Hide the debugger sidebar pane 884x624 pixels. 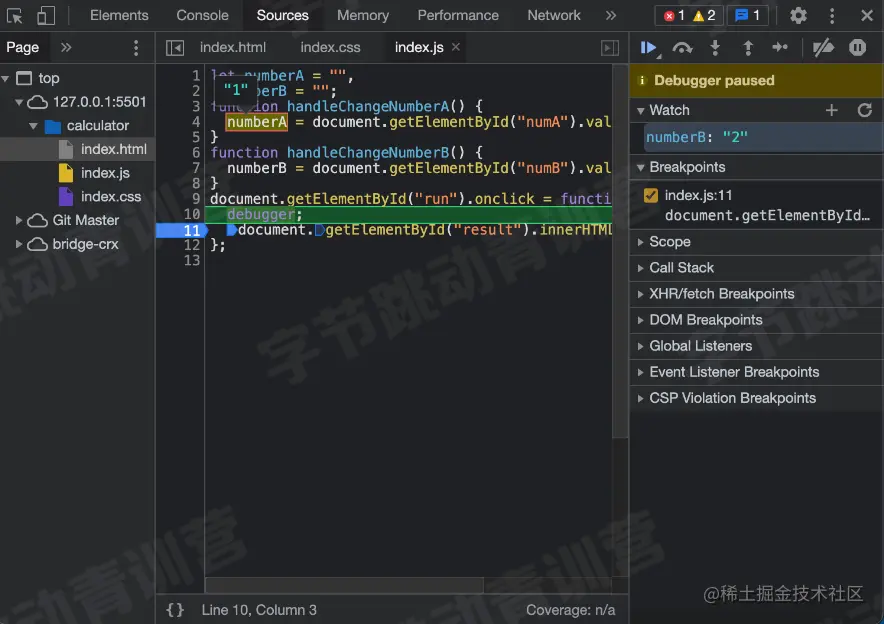point(610,48)
